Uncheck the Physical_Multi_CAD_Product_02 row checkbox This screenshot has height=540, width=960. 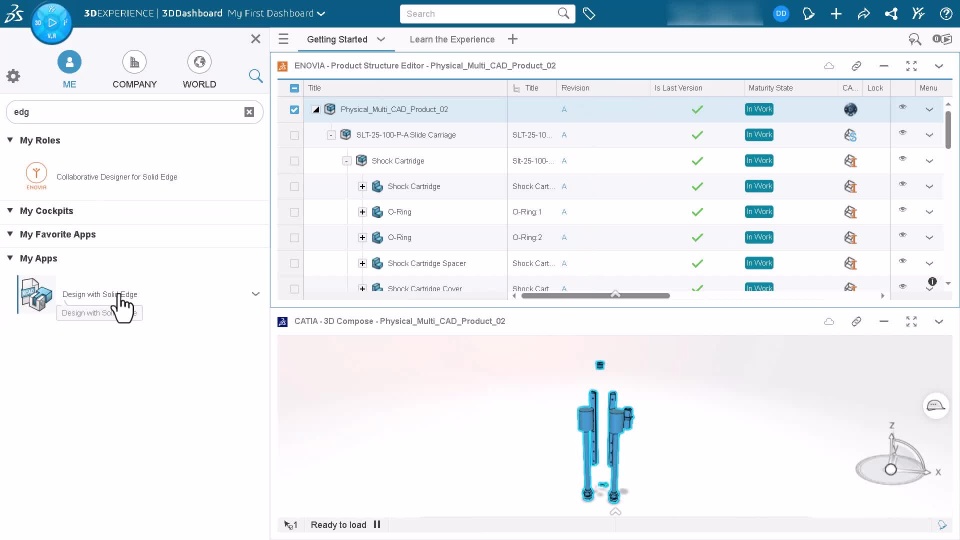click(294, 110)
